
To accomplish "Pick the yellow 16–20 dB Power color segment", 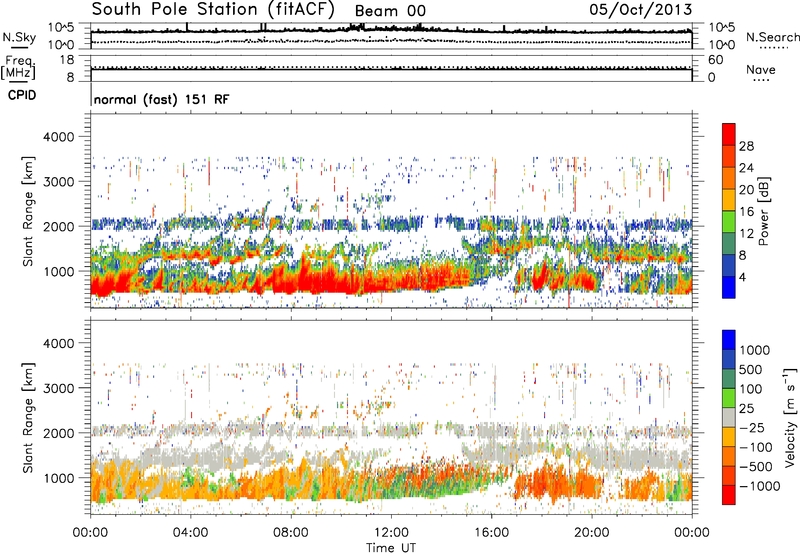I will coord(729,200).
